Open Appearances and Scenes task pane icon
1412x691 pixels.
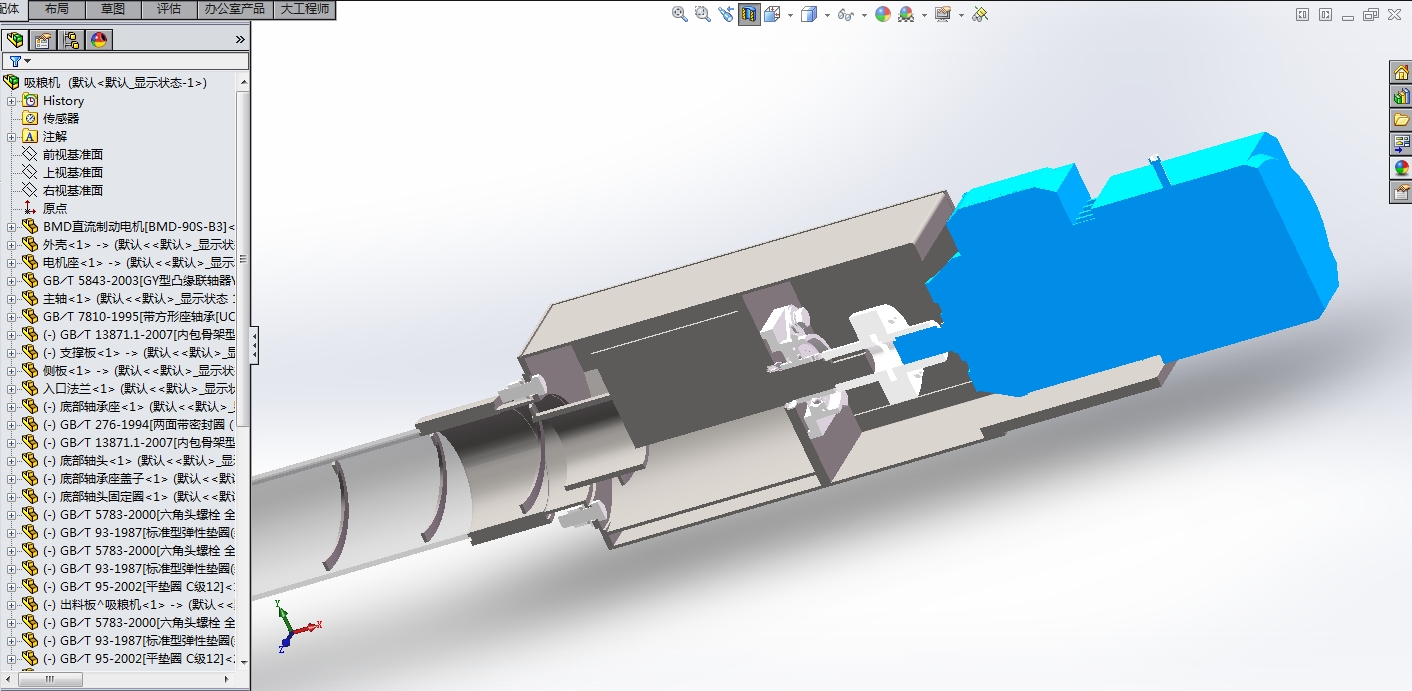[x=1401, y=168]
